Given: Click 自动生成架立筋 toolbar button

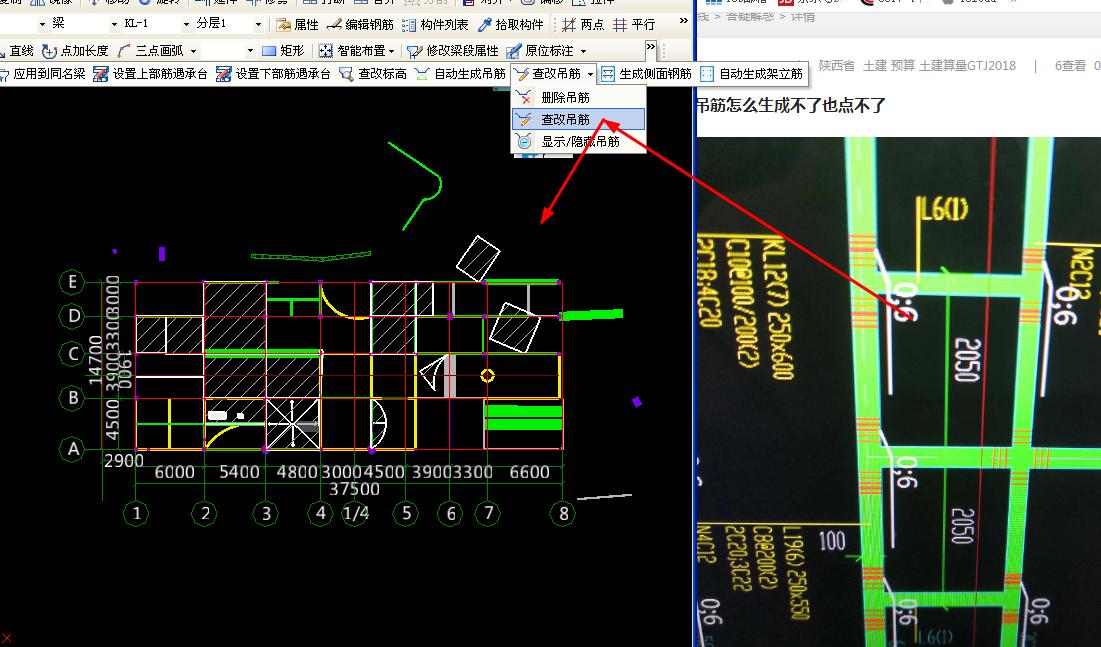Looking at the screenshot, I should (x=751, y=74).
